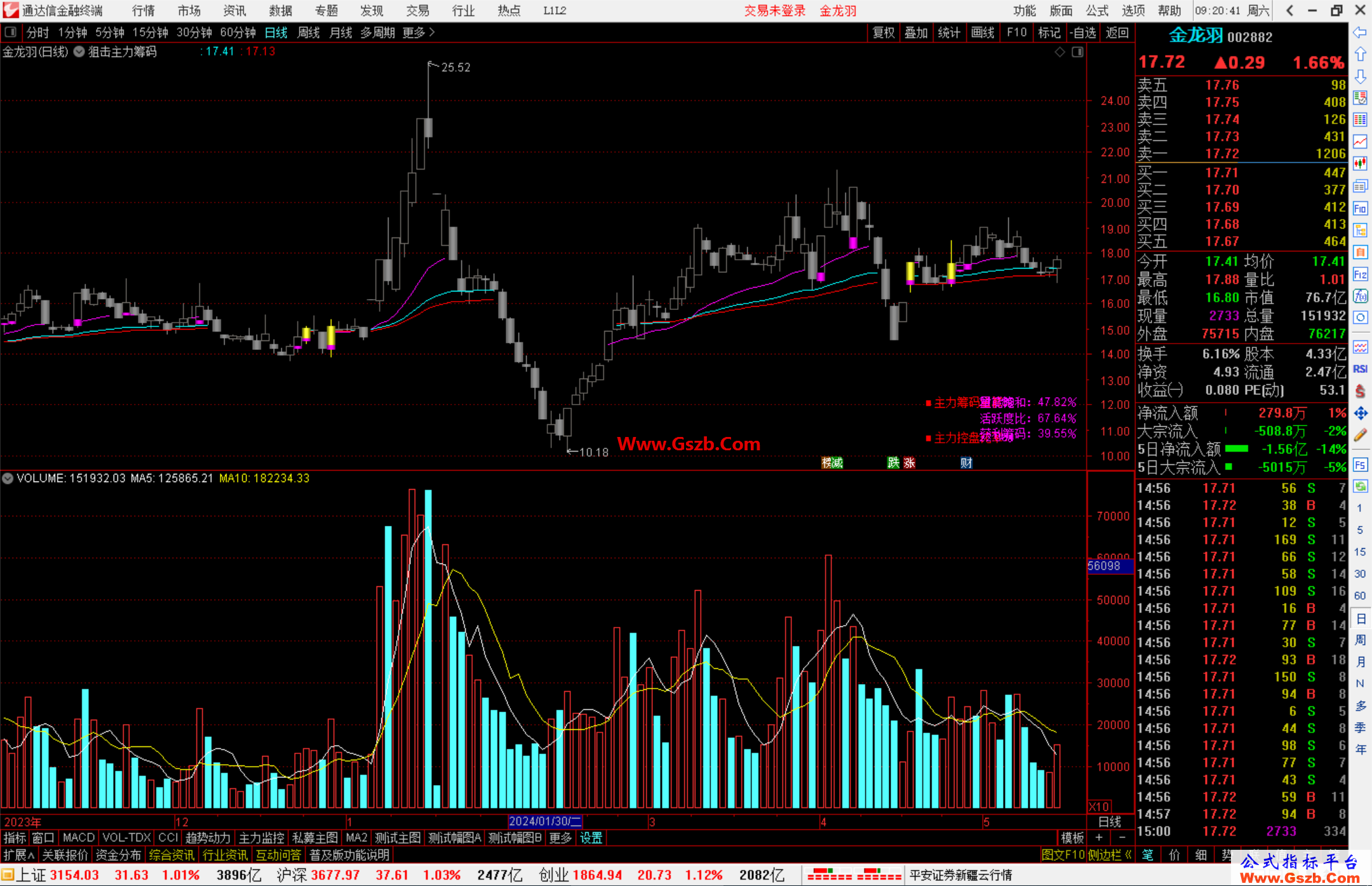Click the panel layout icon beside the diamond
1372x886 pixels.
tap(1077, 52)
